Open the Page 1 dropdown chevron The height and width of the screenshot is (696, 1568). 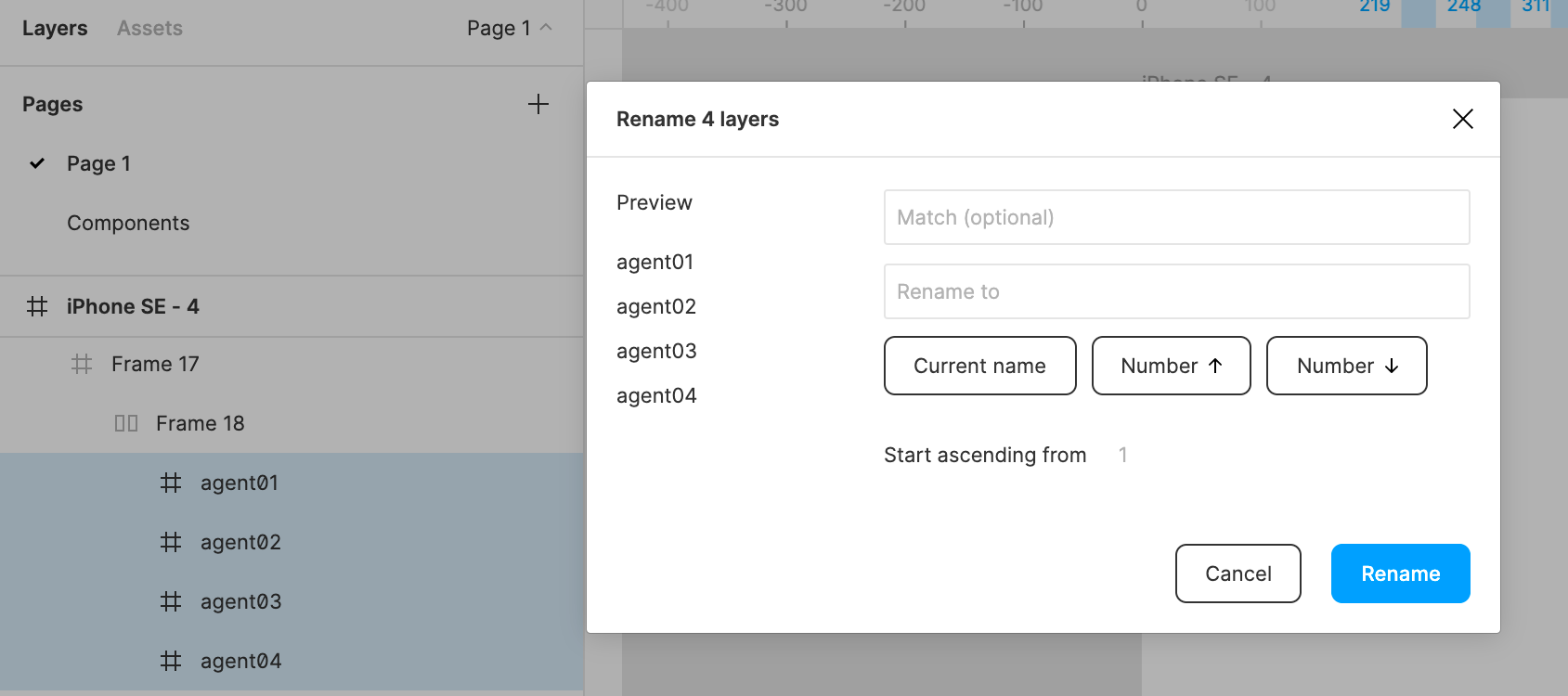click(546, 28)
